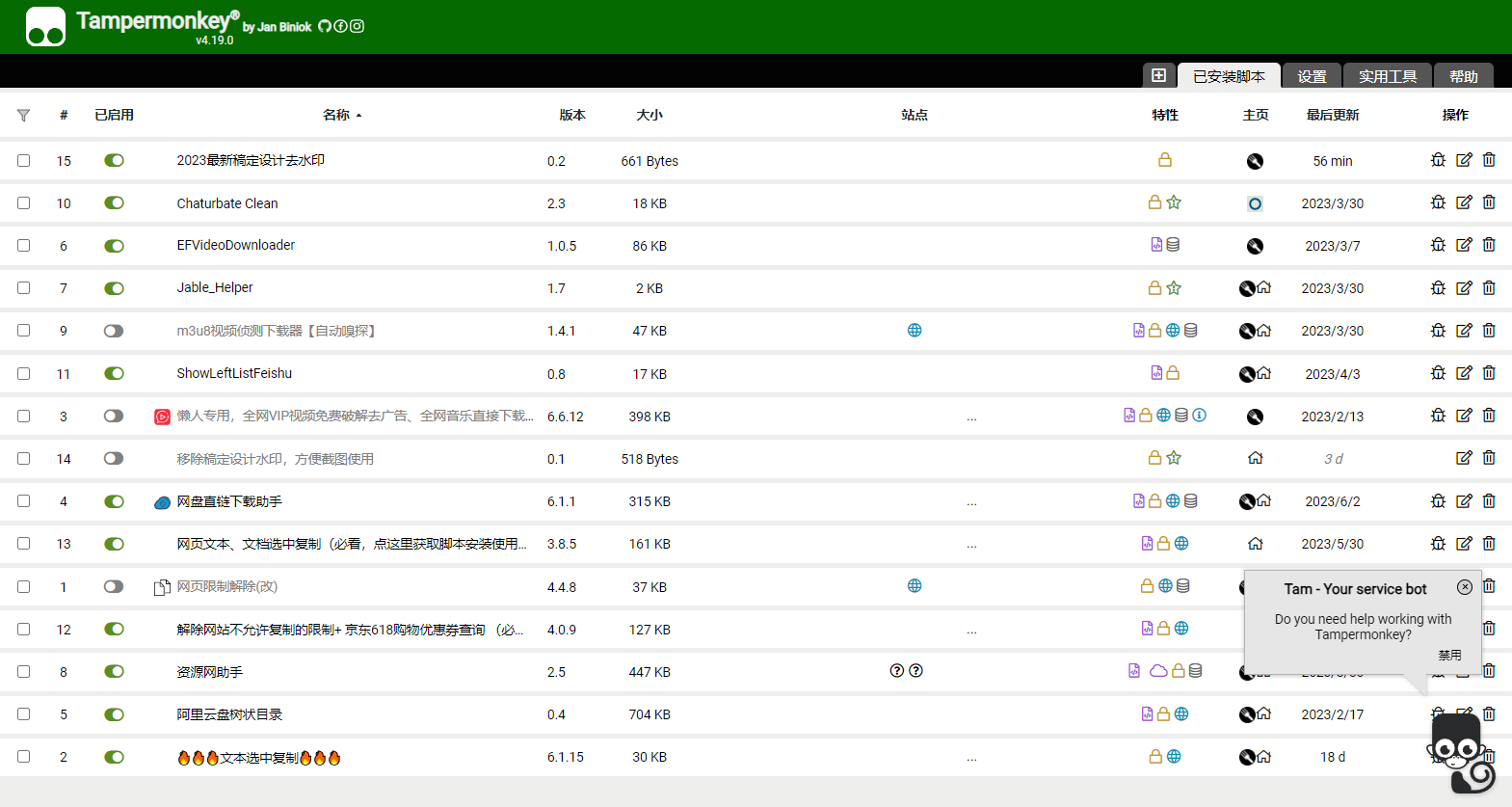The image size is (1512, 807).
Task: Edit the 网页文本、文档选中复制 script
Action: coord(1464,543)
